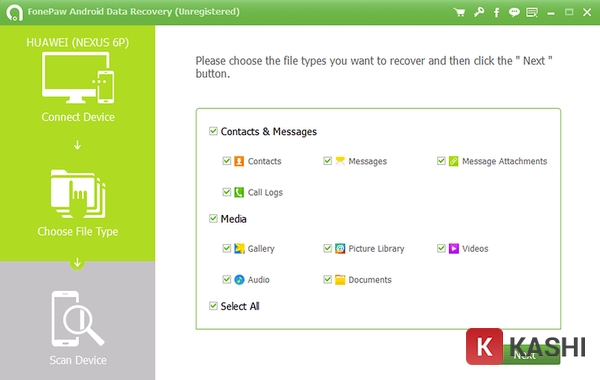Uncheck the Gallery checkbox
The height and width of the screenshot is (380, 600).
227,248
